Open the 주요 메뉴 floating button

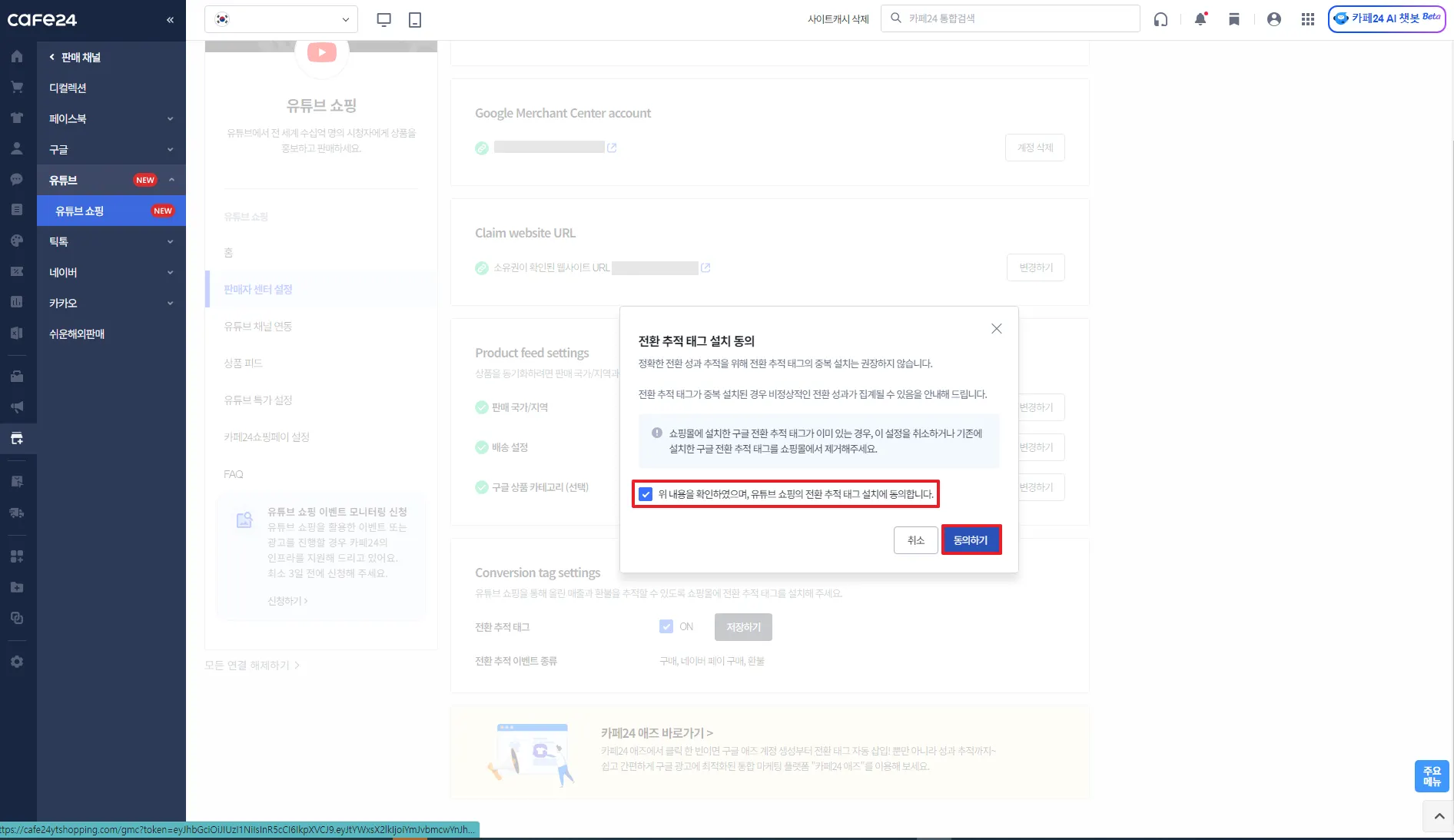[x=1432, y=776]
